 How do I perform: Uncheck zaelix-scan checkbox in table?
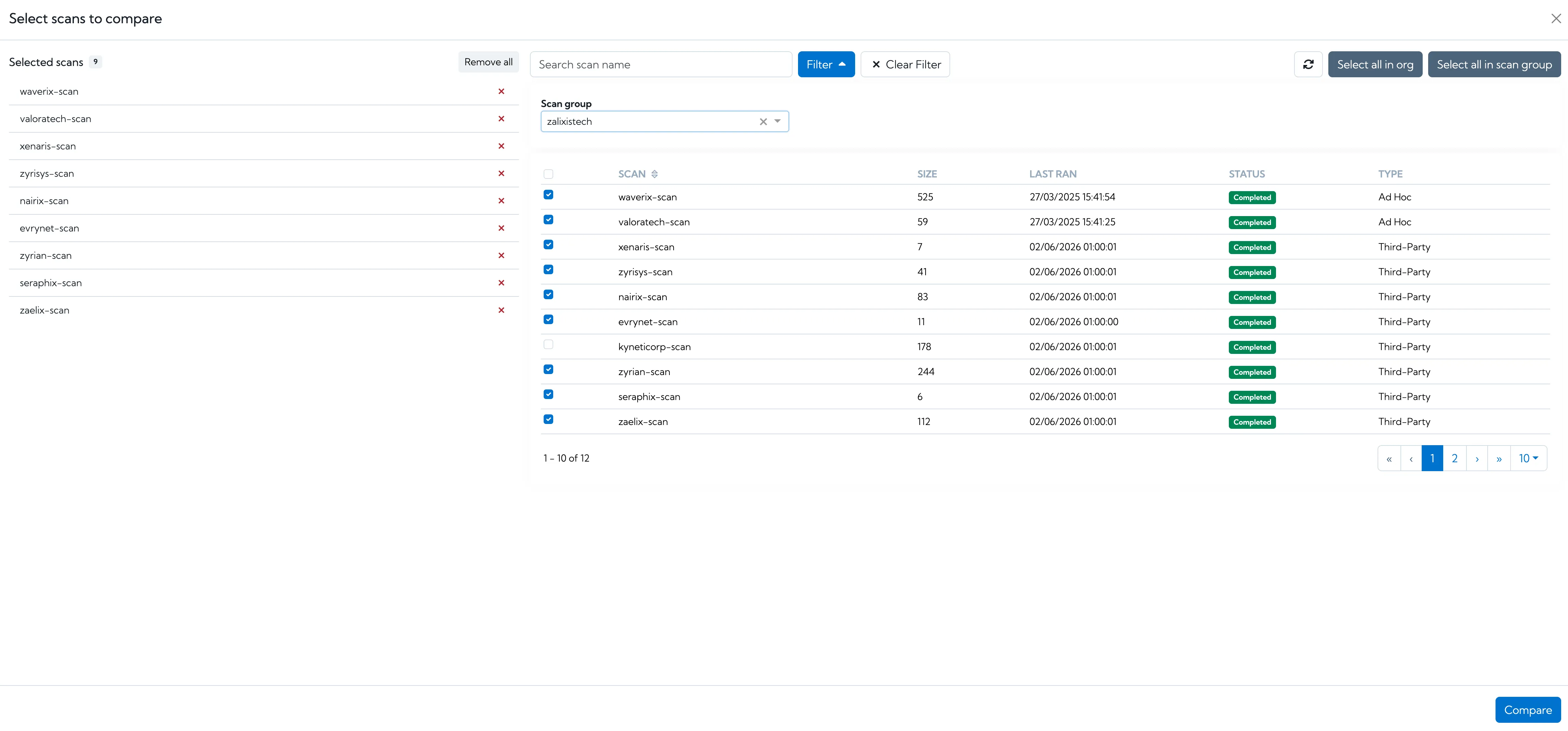point(548,420)
